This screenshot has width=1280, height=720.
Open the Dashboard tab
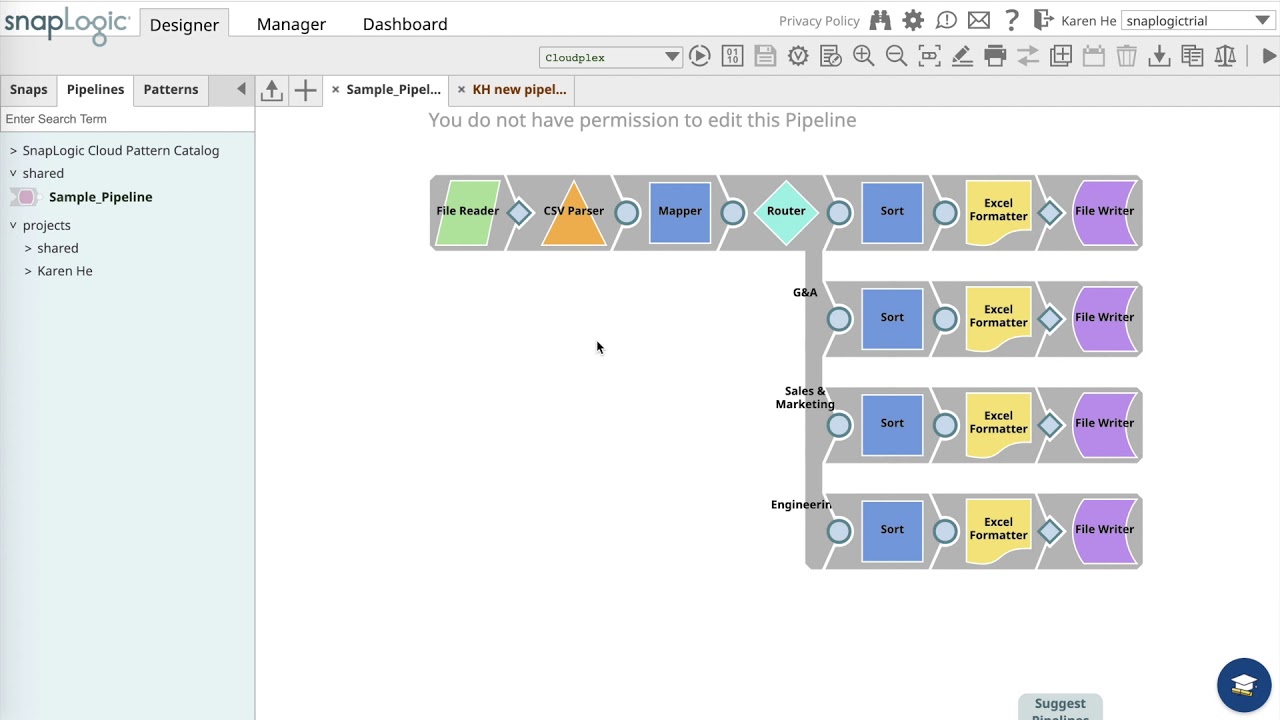pyautogui.click(x=405, y=24)
